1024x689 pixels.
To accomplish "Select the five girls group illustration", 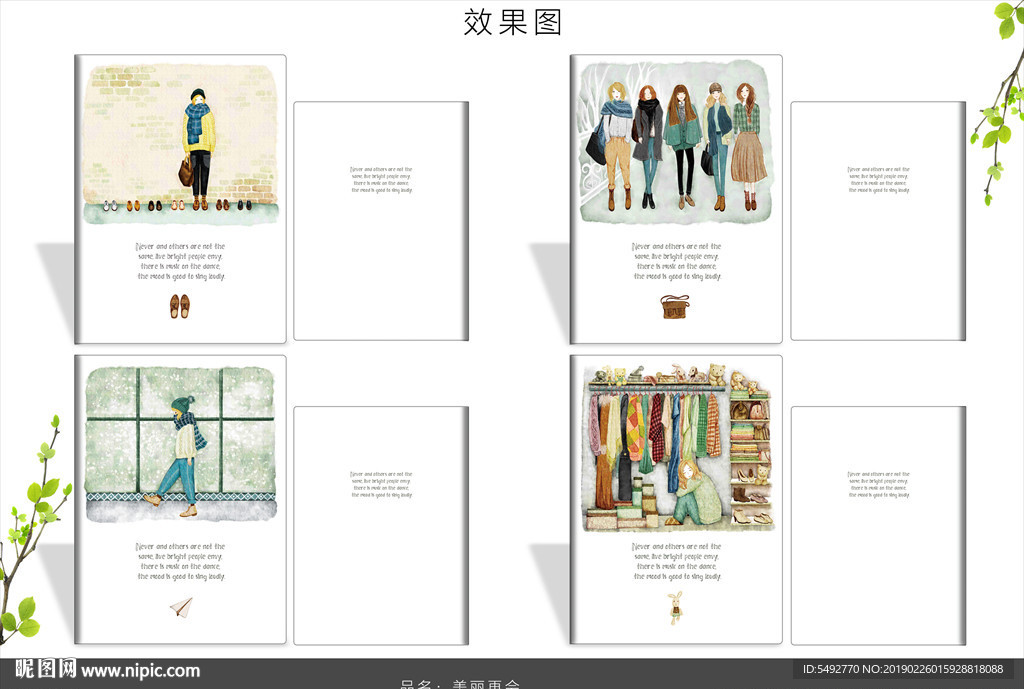I will [675, 142].
